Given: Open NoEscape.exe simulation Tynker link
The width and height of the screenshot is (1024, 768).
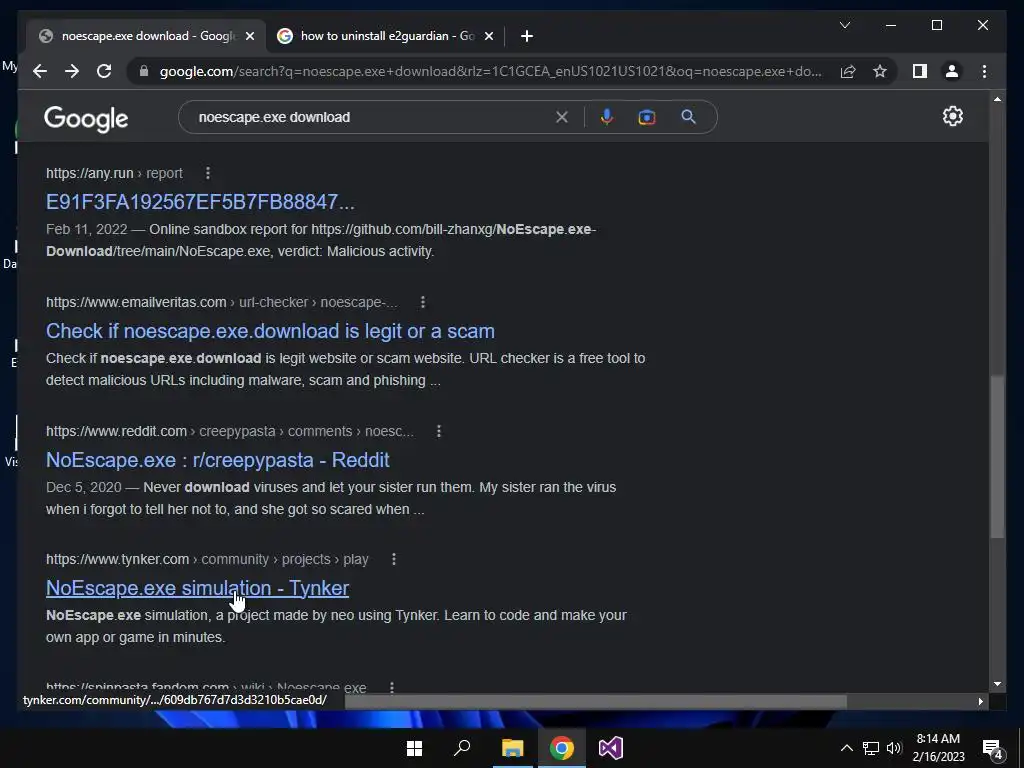Looking at the screenshot, I should point(197,588).
